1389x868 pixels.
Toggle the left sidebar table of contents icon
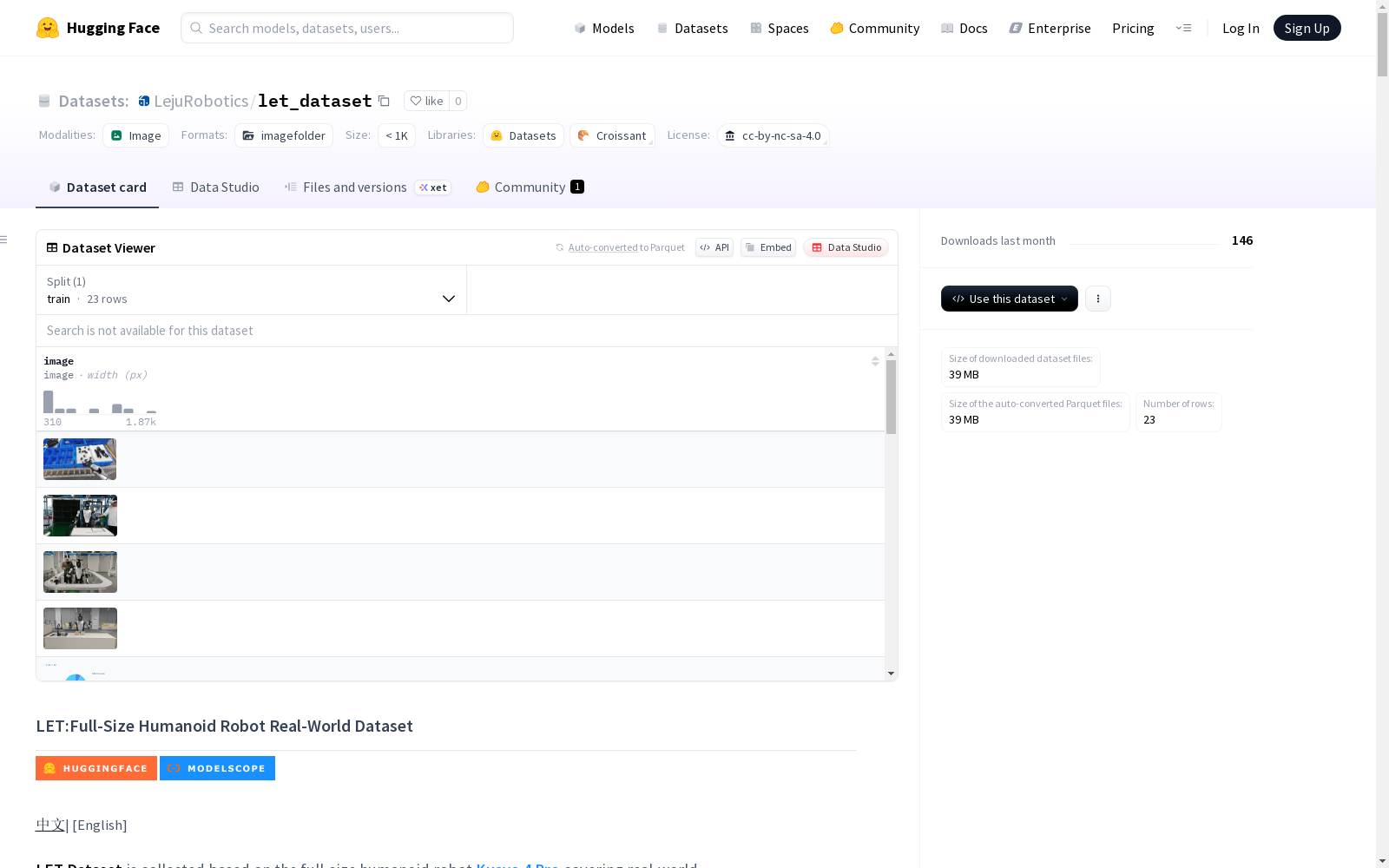[4, 240]
